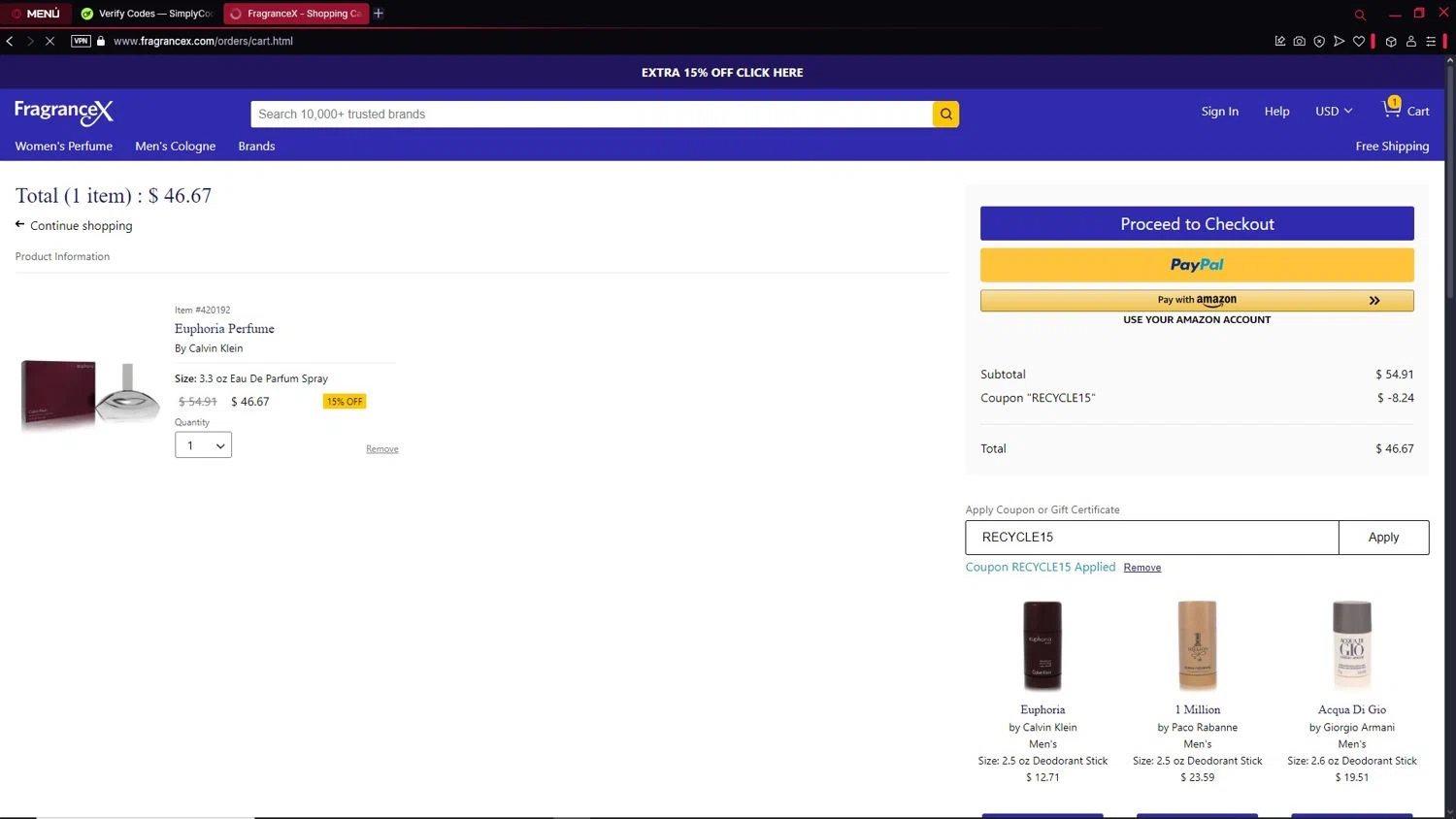Open the Brands menu

coord(256,147)
